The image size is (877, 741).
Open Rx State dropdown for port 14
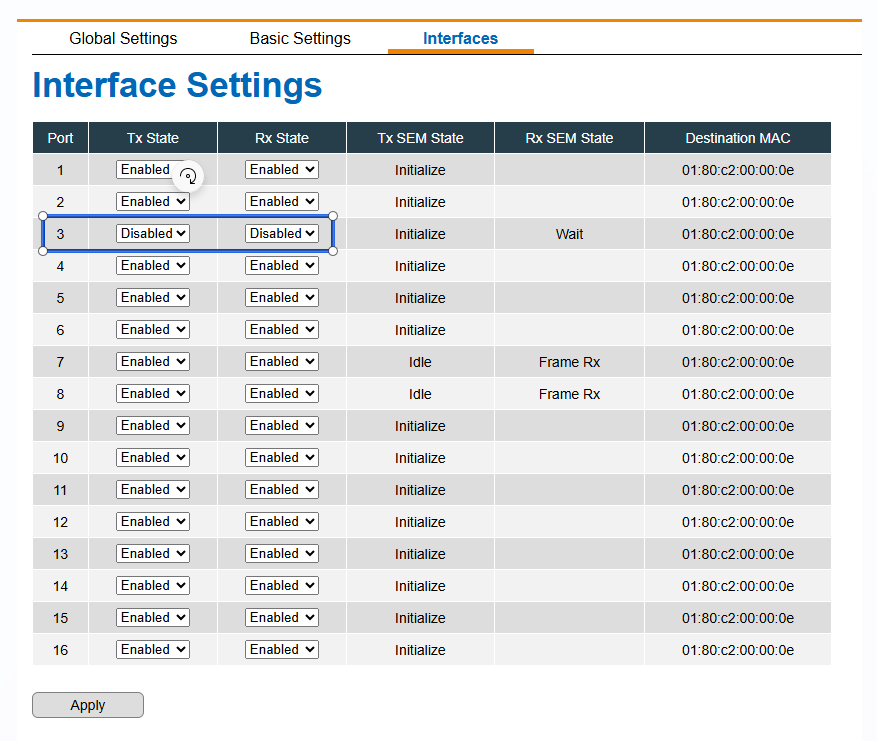(282, 586)
